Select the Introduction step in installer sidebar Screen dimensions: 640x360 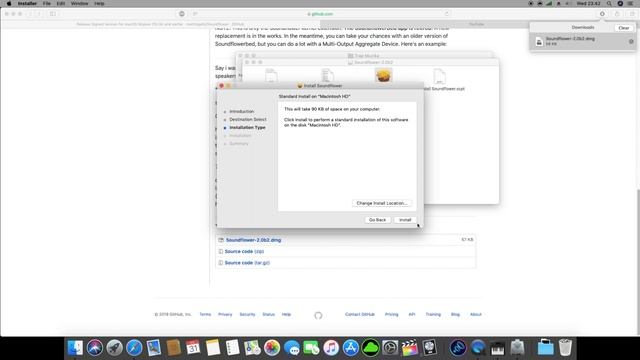coord(241,111)
